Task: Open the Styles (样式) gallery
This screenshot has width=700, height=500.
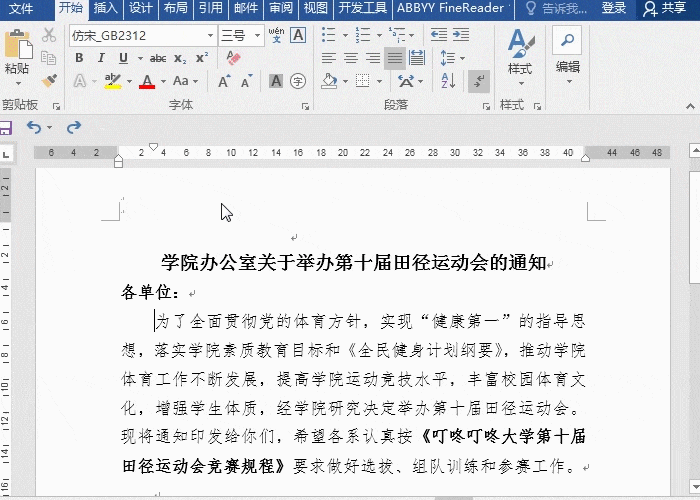Action: (x=520, y=57)
